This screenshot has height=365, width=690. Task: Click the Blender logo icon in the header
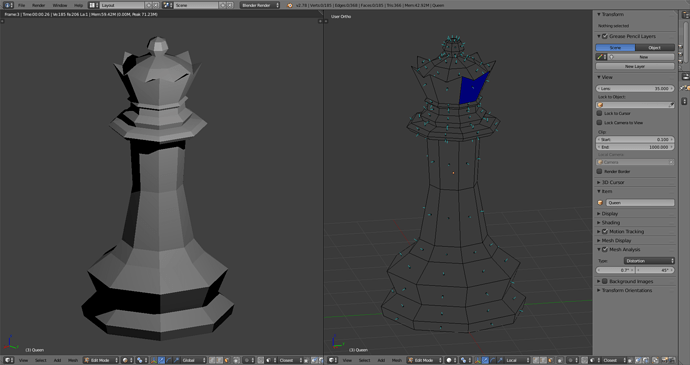(x=290, y=5)
